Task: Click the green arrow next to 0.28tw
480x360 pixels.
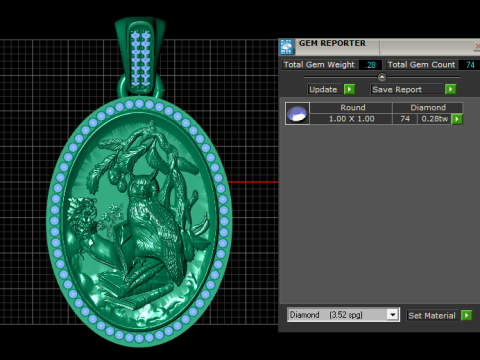Action: [x=457, y=119]
